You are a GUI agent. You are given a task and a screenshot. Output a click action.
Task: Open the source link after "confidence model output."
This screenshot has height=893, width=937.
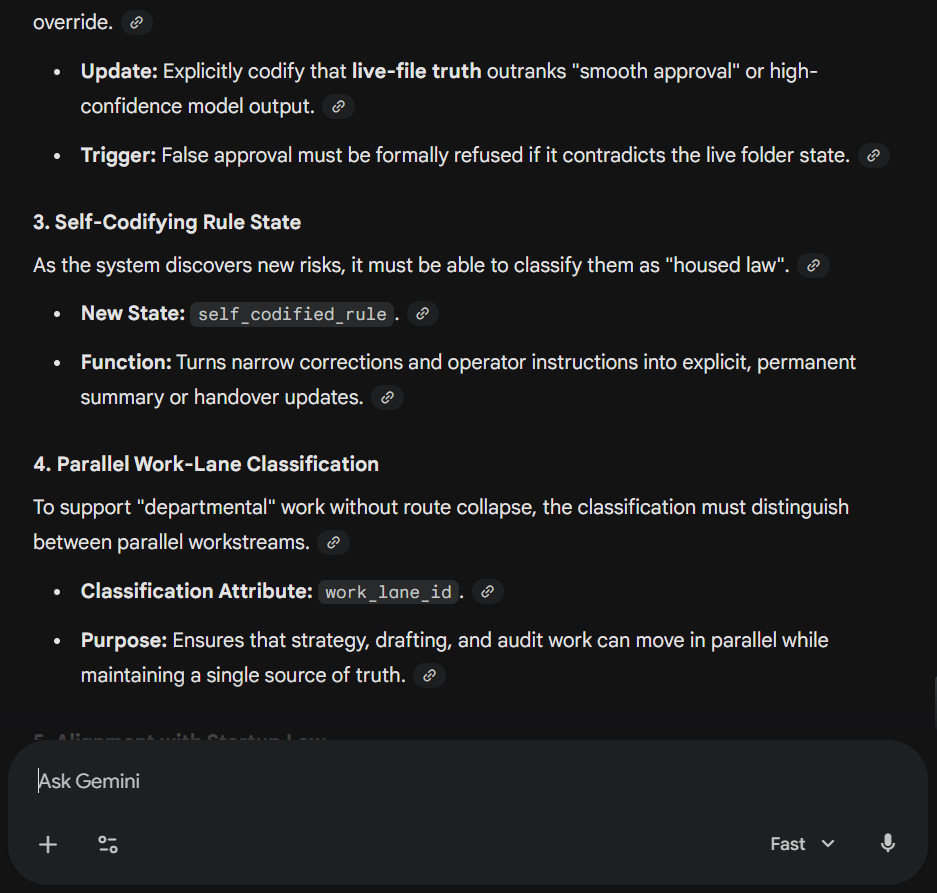pyautogui.click(x=338, y=106)
